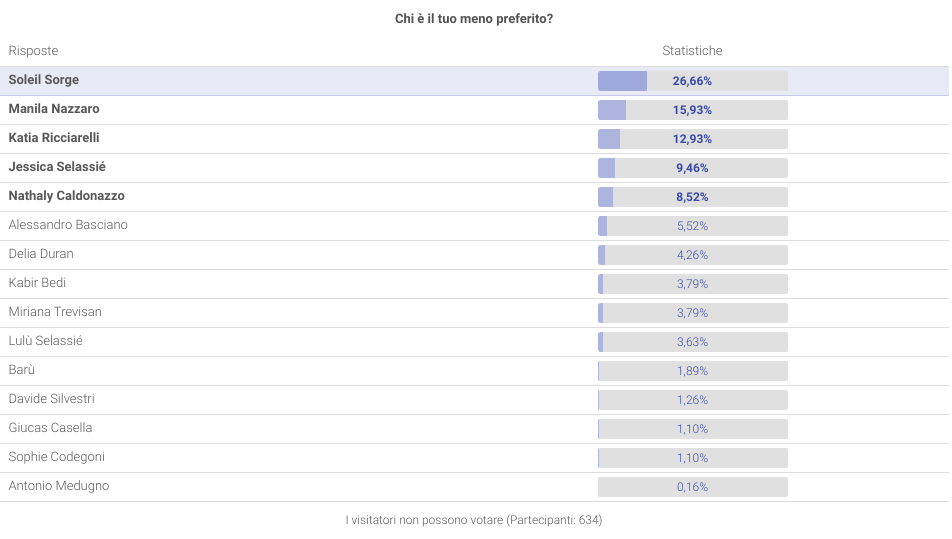This screenshot has width=952, height=539.
Task: Click the poll question title
Action: coord(474,19)
